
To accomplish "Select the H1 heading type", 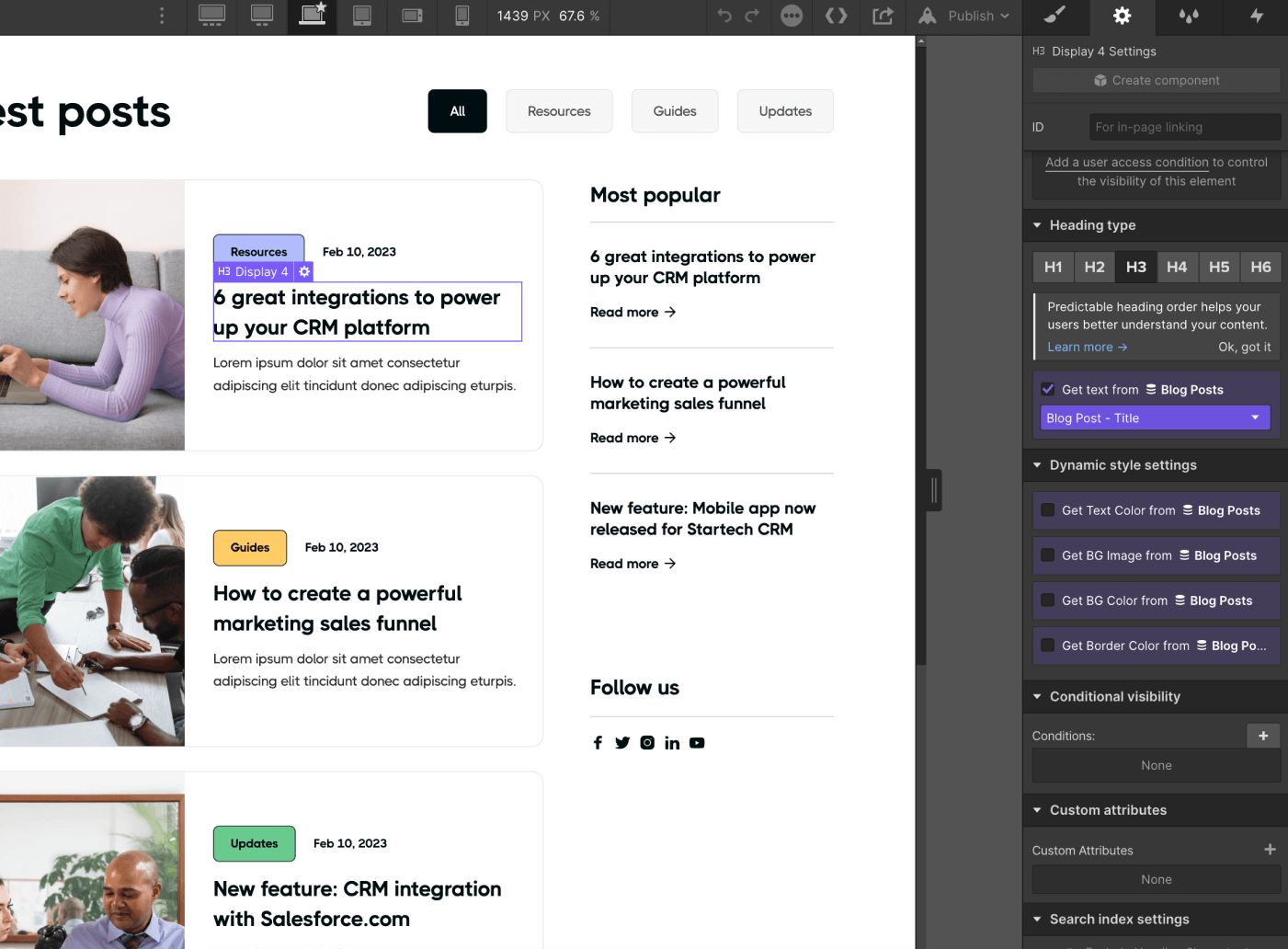I will (x=1053, y=267).
